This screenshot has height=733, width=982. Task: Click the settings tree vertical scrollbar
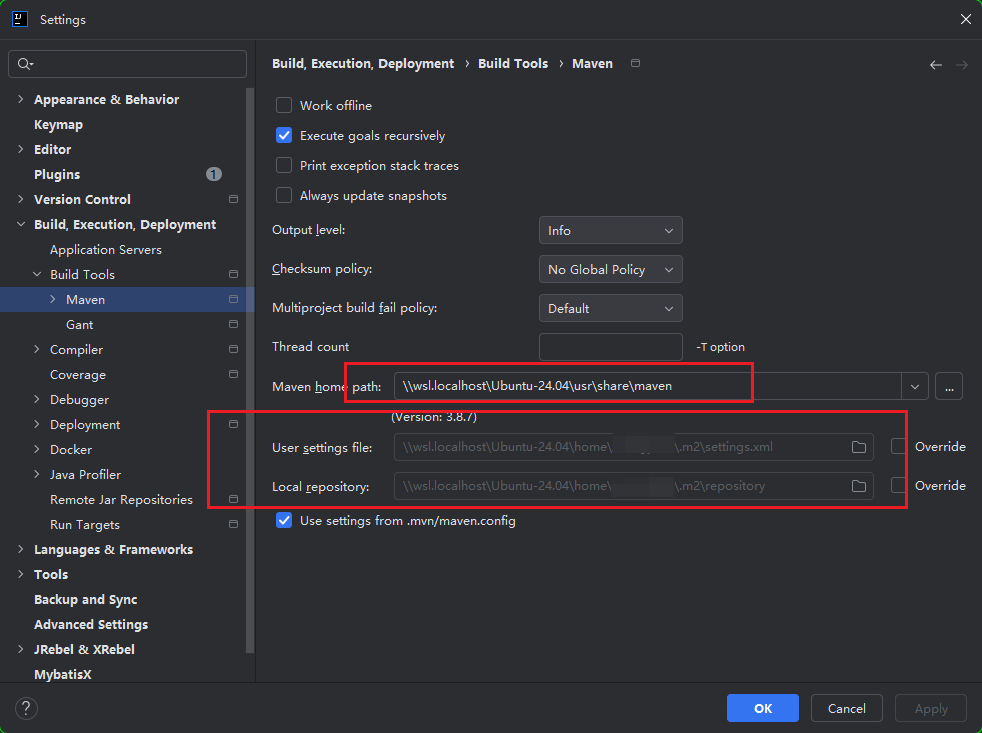coord(250,370)
